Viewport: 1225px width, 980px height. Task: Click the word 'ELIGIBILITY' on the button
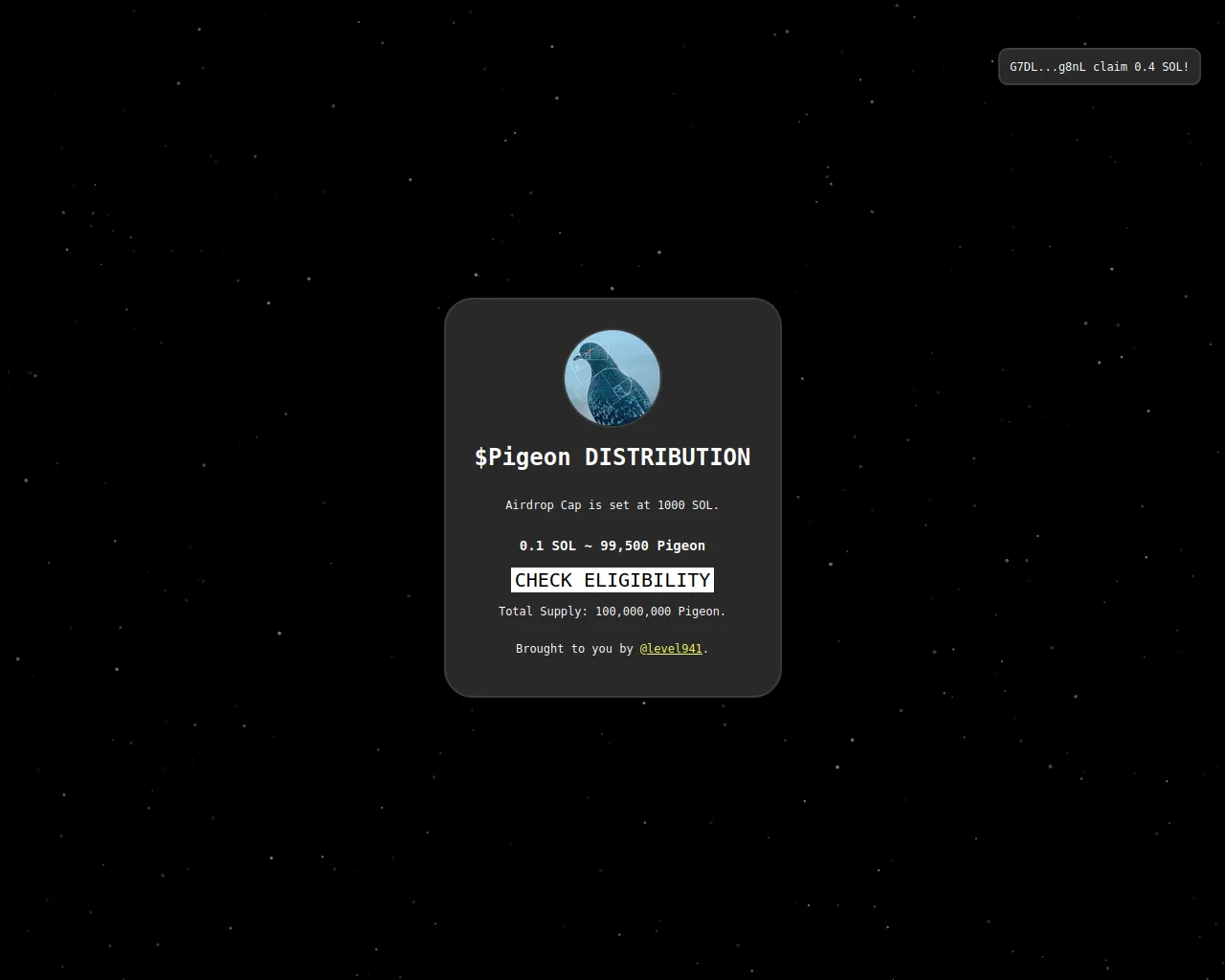click(x=647, y=580)
